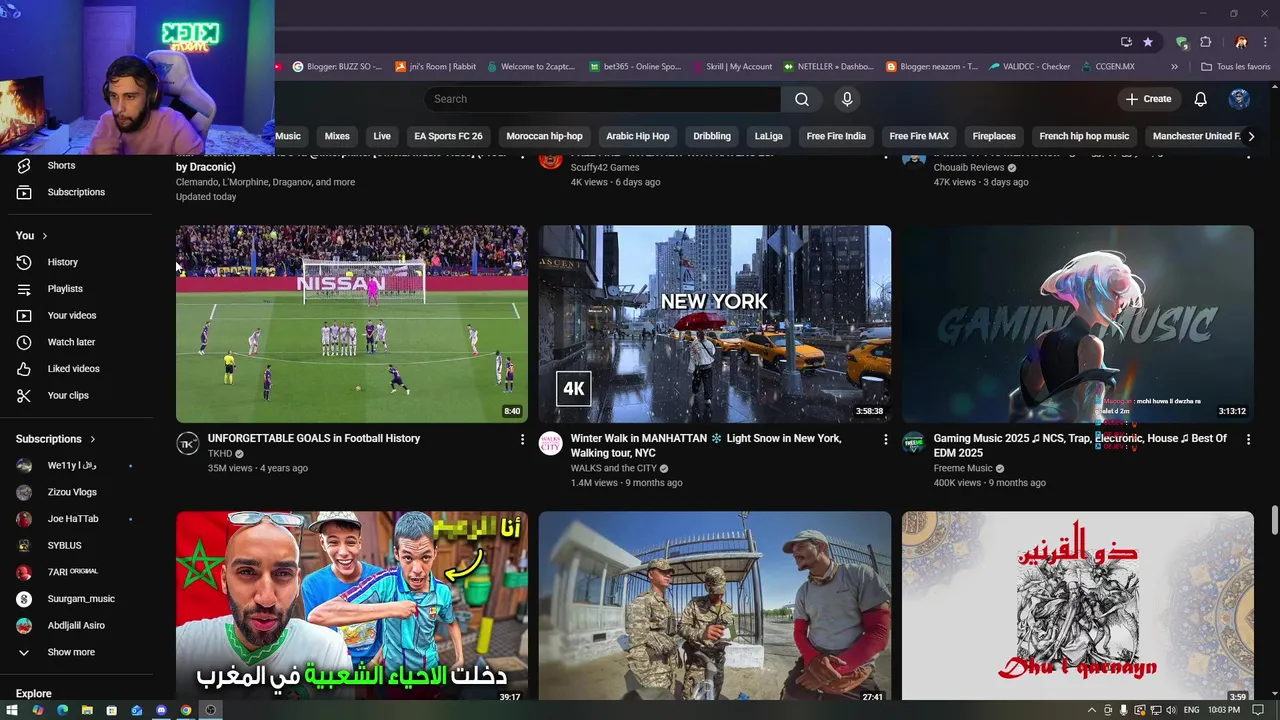This screenshot has height=720, width=1280.
Task: Open Abdljalil Asiro subscription
Action: (x=76, y=625)
